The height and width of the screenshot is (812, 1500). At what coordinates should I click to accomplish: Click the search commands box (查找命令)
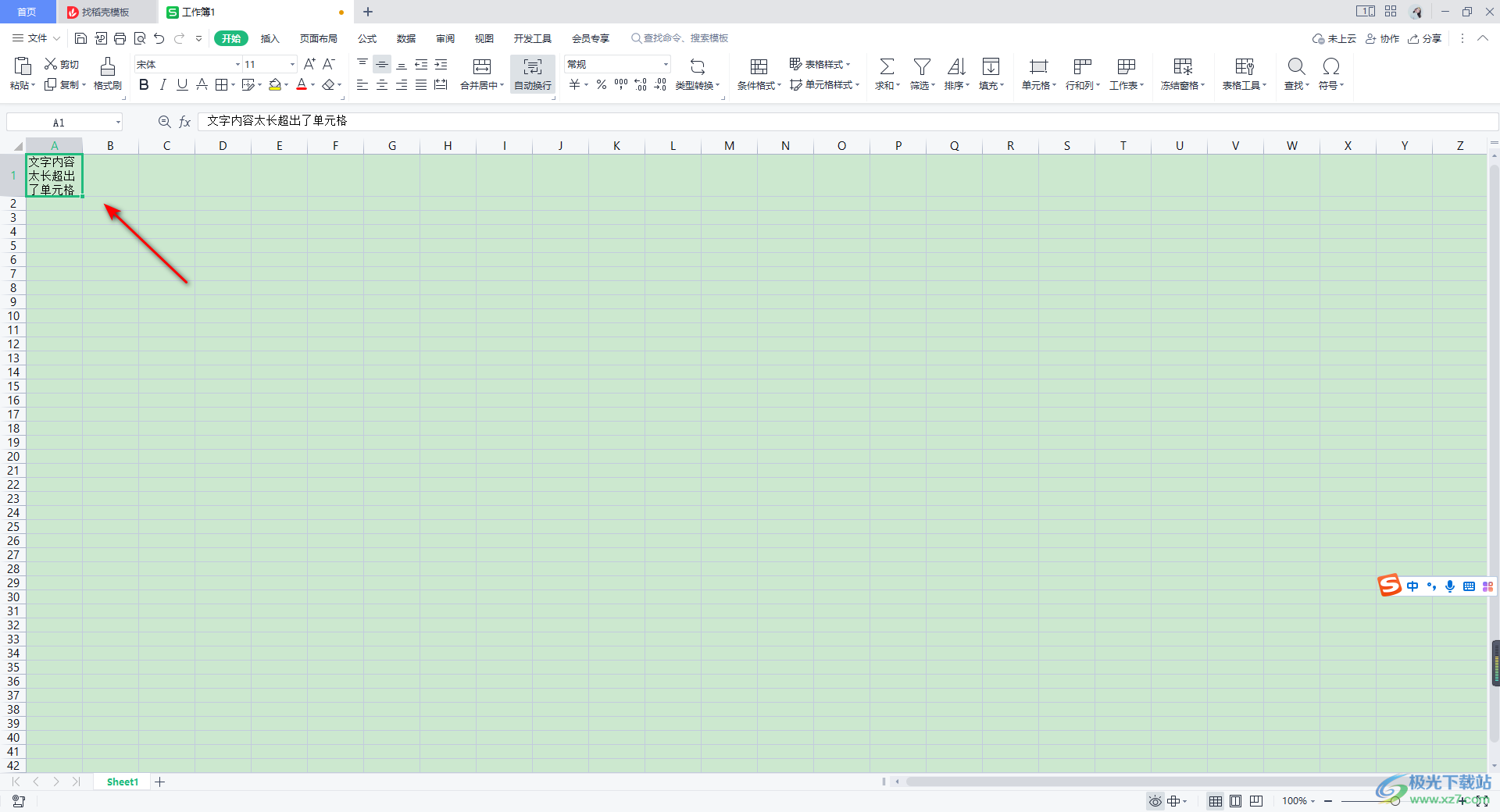[x=680, y=38]
